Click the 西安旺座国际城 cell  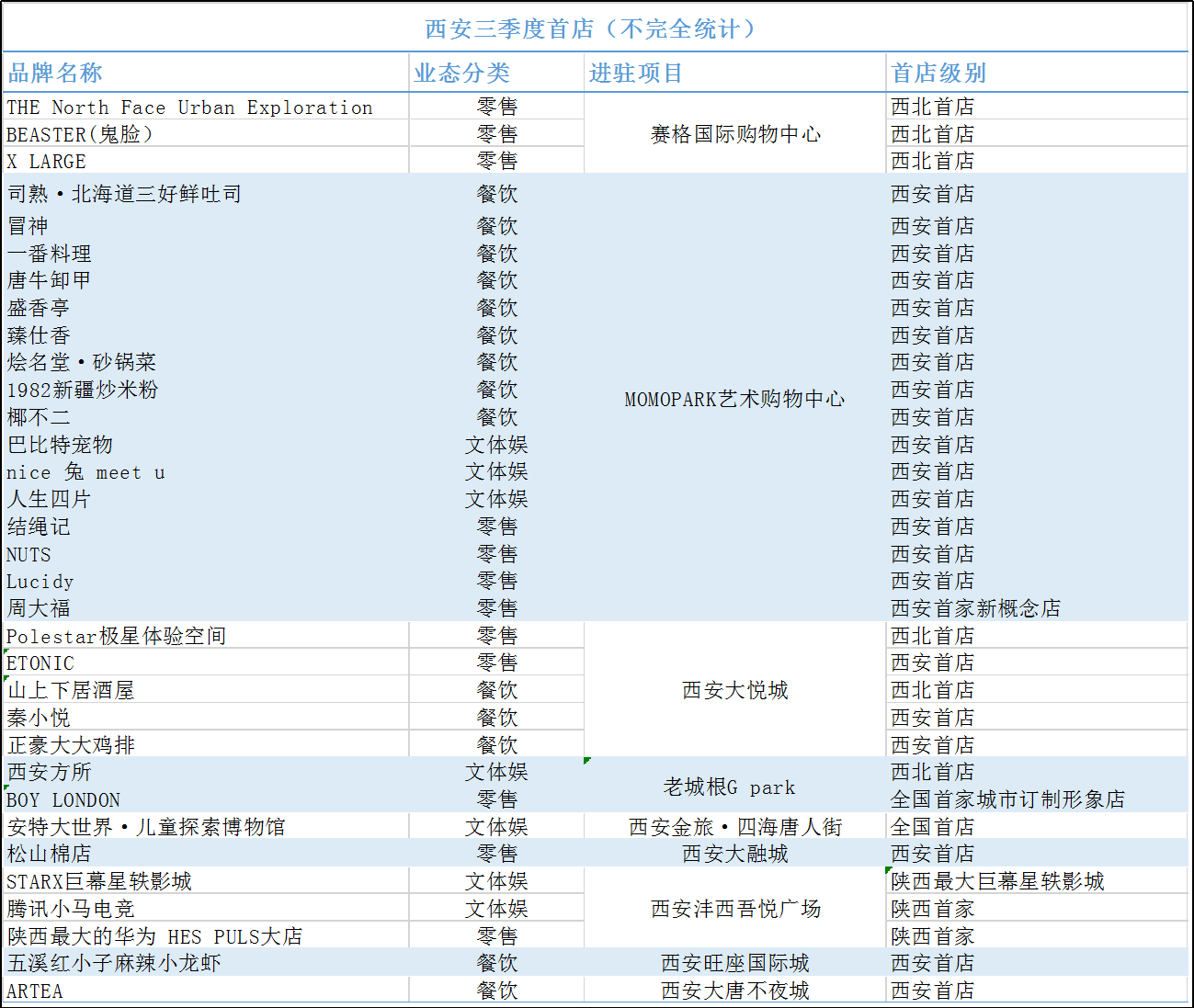(x=735, y=963)
